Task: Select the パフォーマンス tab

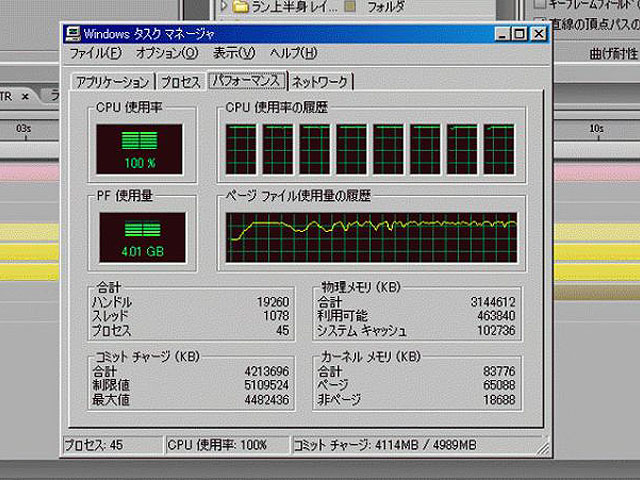Action: pos(247,80)
